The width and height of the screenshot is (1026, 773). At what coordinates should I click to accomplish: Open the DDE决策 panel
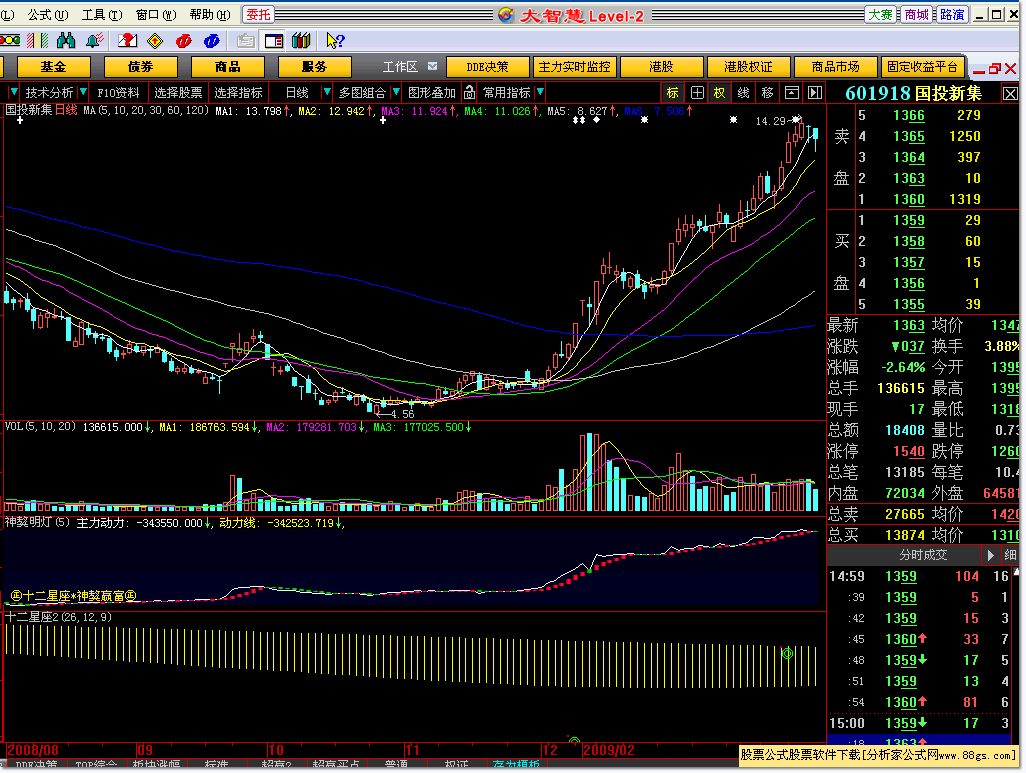click(x=487, y=67)
